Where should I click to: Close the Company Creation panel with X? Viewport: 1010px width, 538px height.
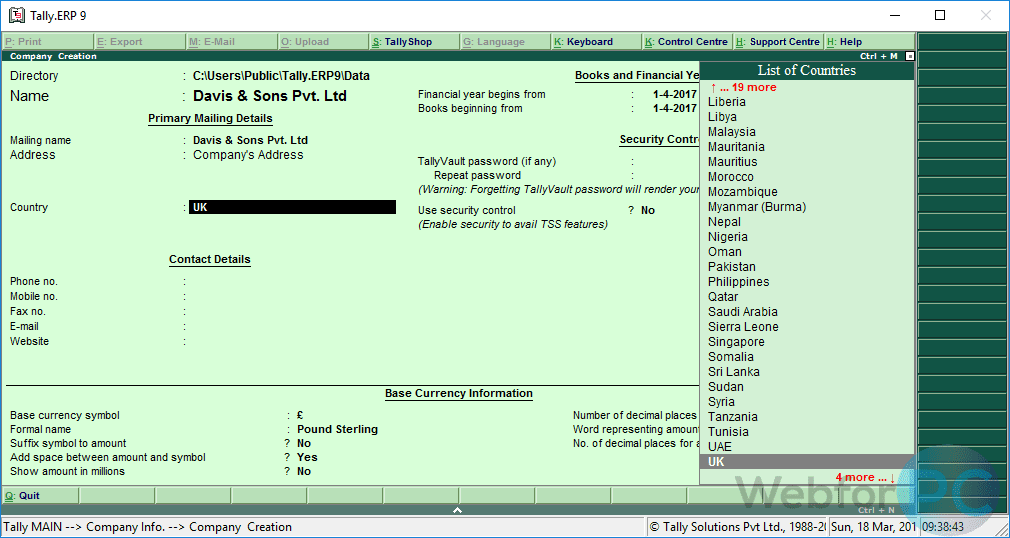click(910, 56)
